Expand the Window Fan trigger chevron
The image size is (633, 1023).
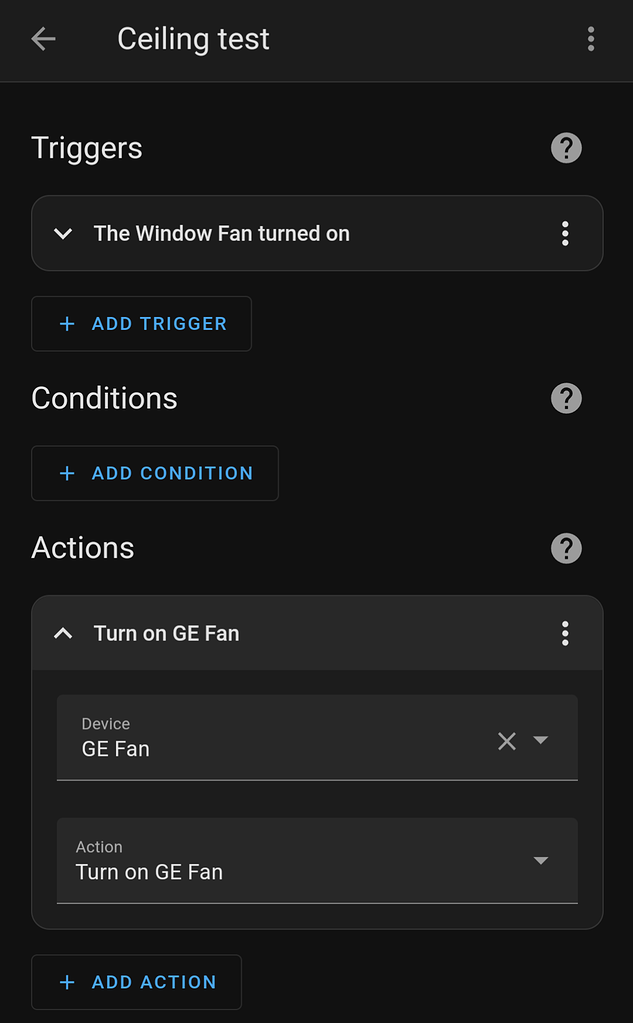point(63,234)
